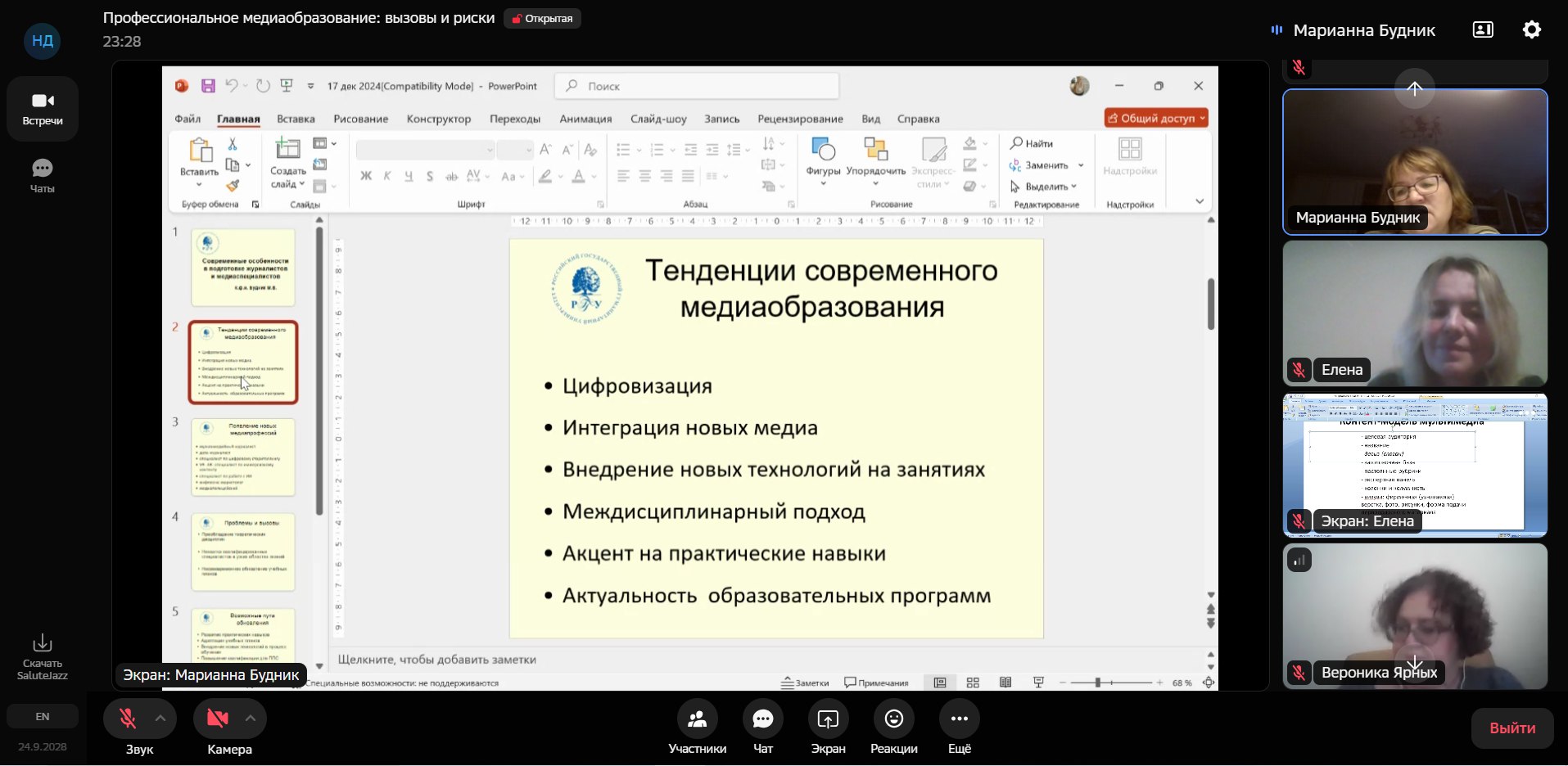Viewport: 1568px width, 766px height.
Task: Click the Выйти leave button
Action: pyautogui.click(x=1512, y=728)
